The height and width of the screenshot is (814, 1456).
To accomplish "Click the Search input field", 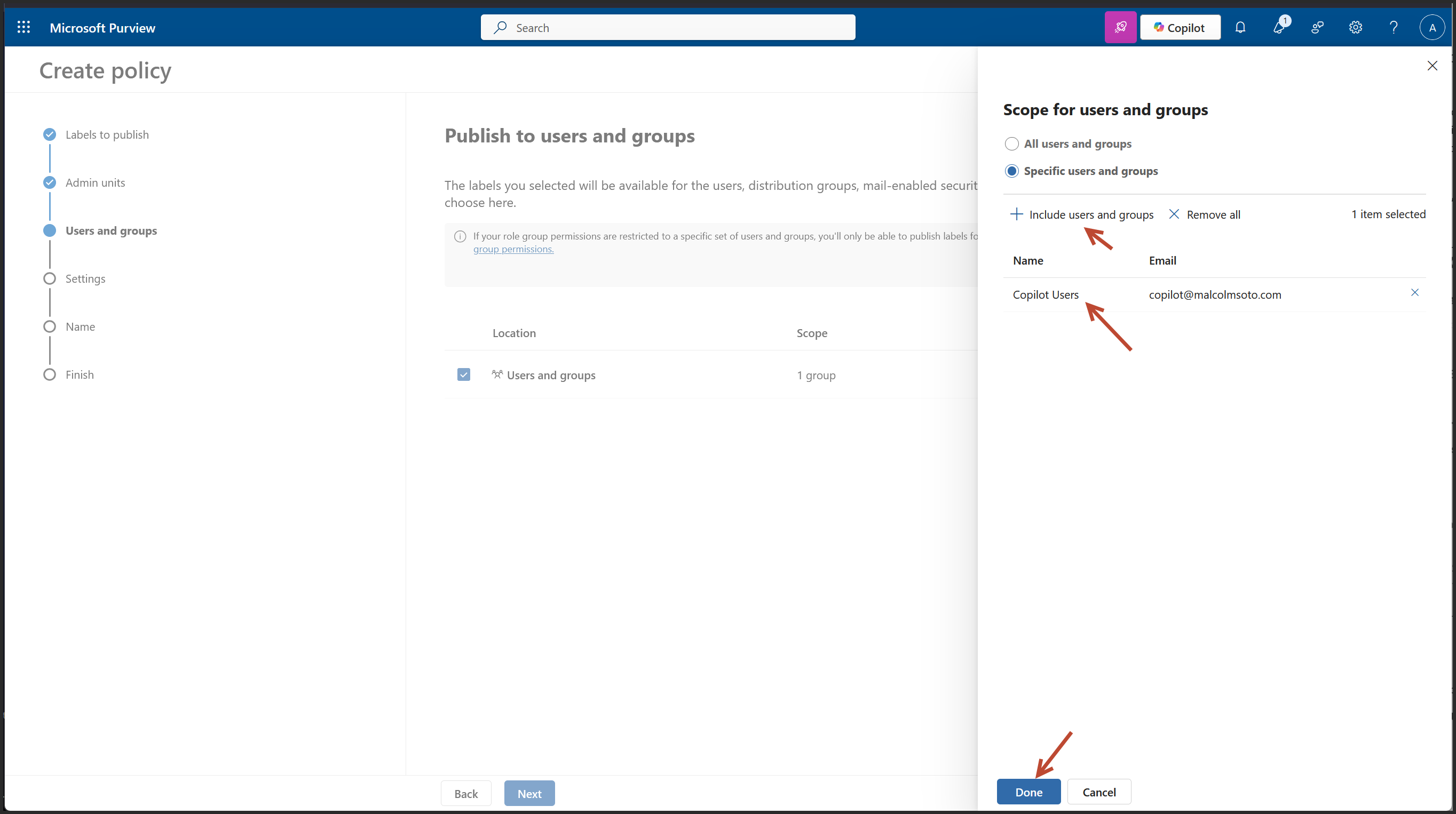I will click(668, 27).
